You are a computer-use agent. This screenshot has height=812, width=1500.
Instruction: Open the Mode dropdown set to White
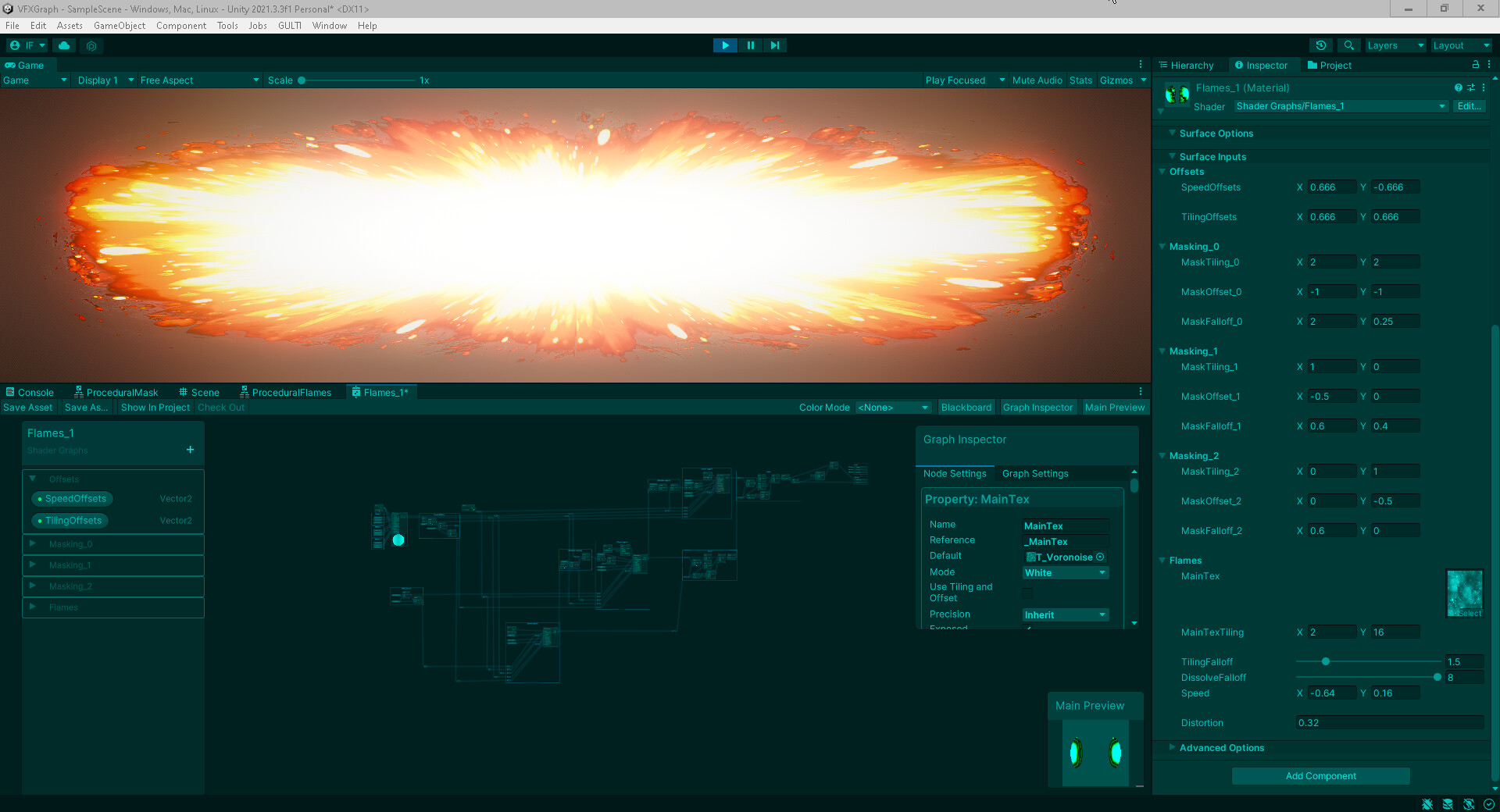(1064, 572)
